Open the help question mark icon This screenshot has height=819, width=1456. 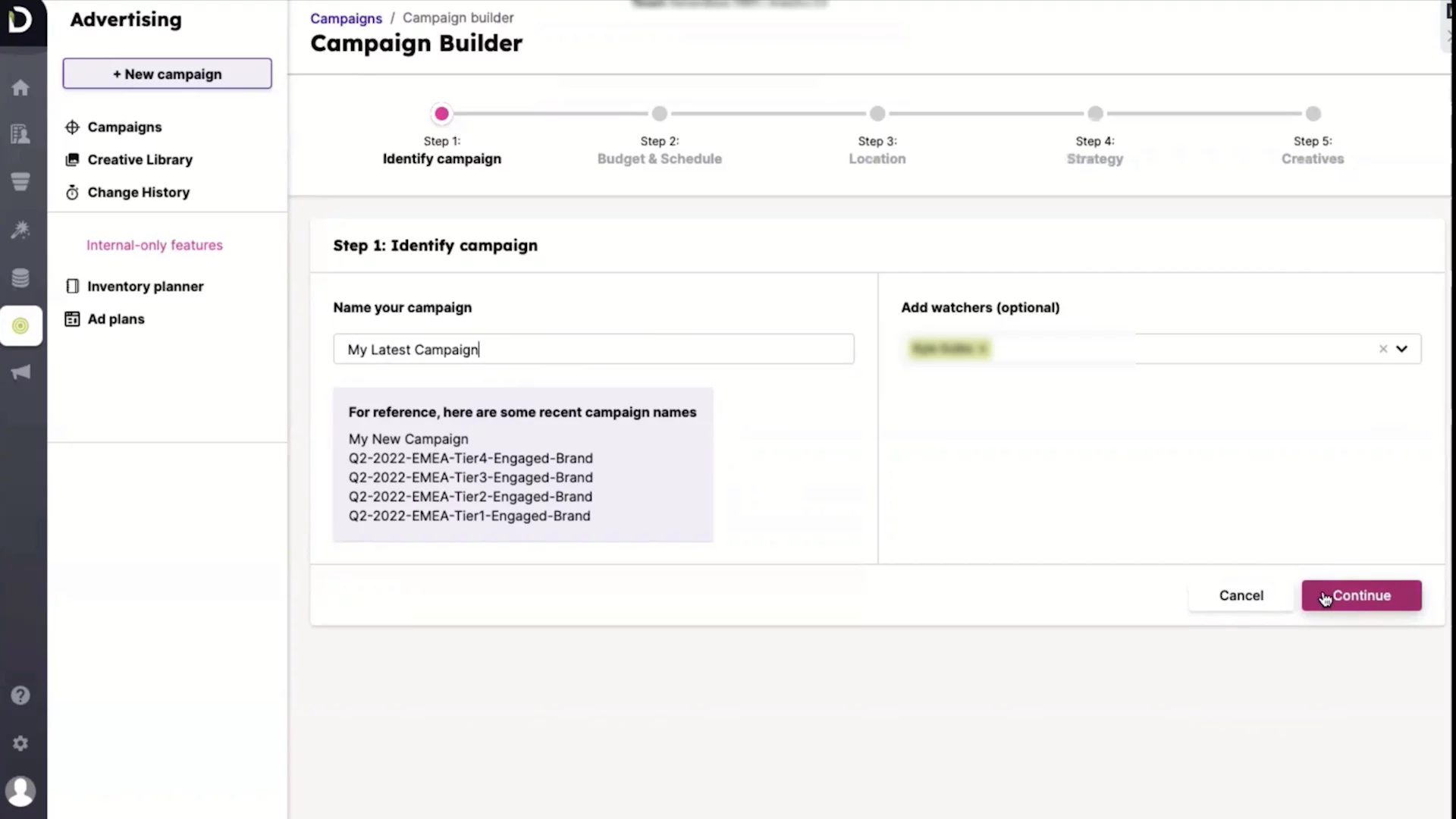(20, 695)
